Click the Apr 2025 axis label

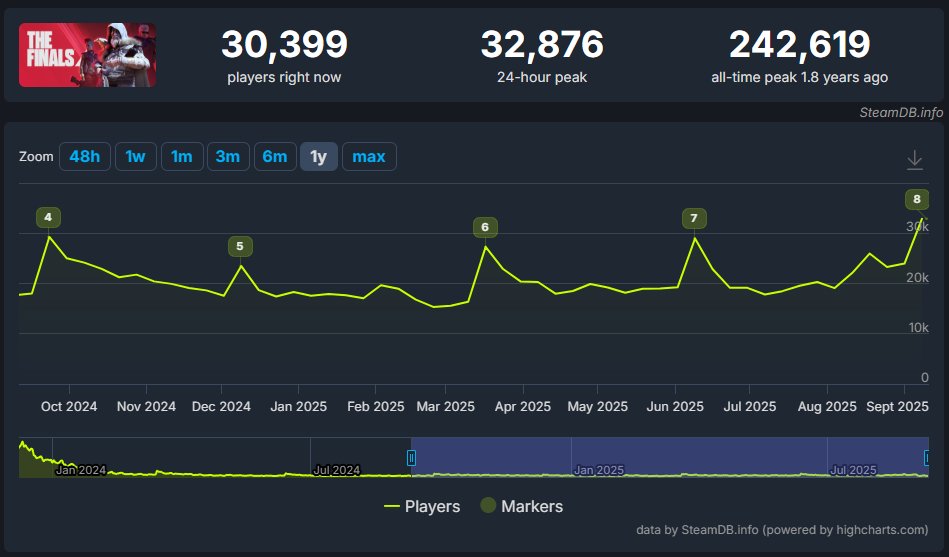[523, 406]
